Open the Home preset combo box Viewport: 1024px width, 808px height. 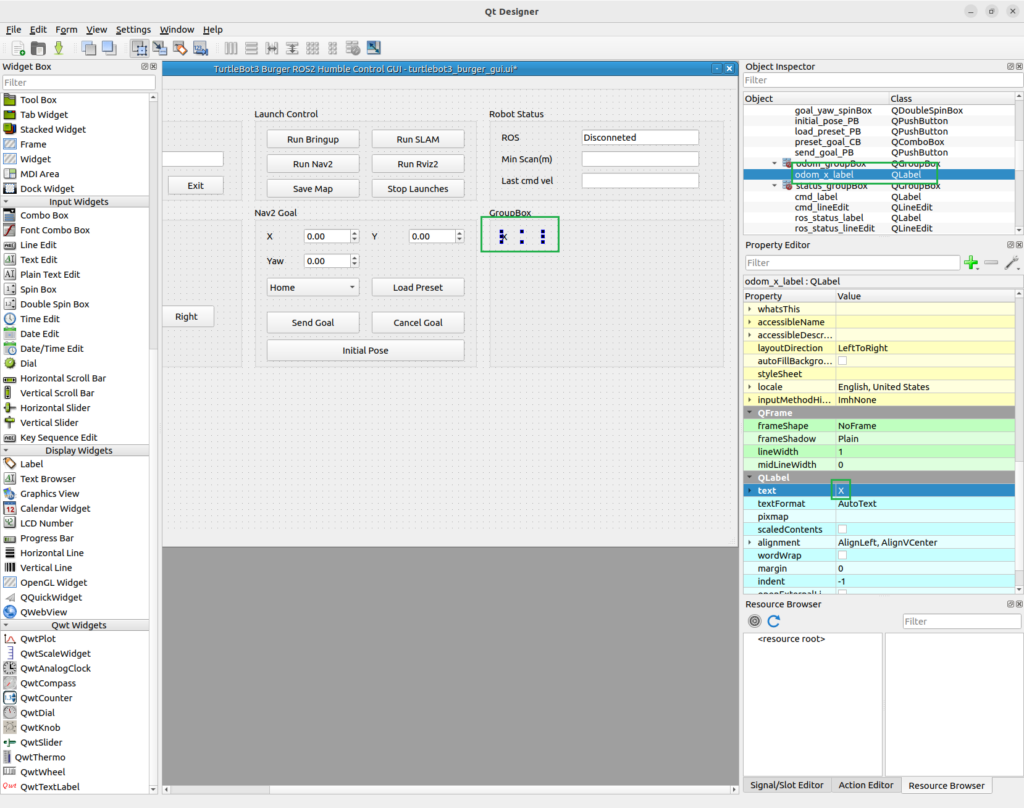[313, 287]
